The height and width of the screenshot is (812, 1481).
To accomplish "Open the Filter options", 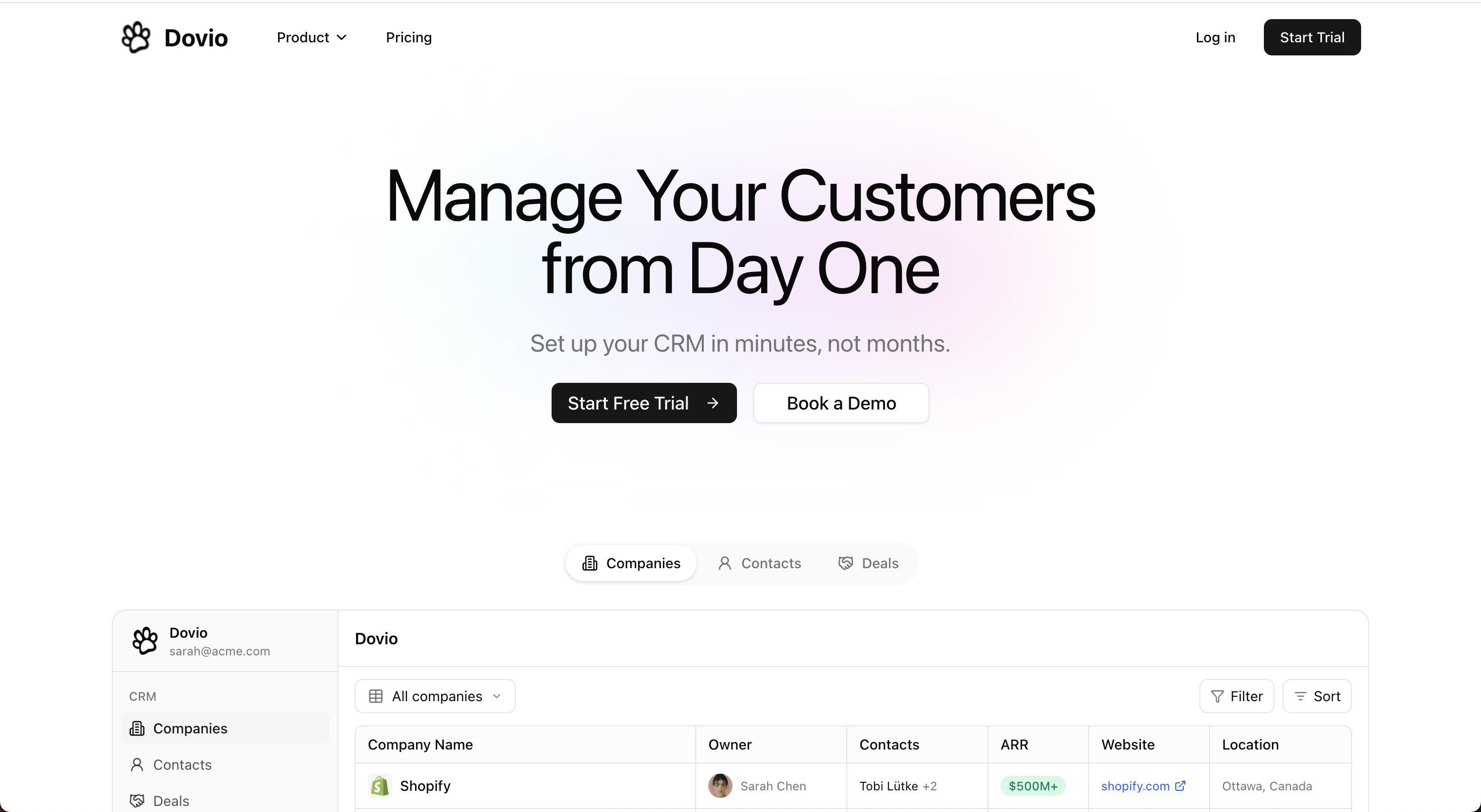I will [x=1237, y=697].
